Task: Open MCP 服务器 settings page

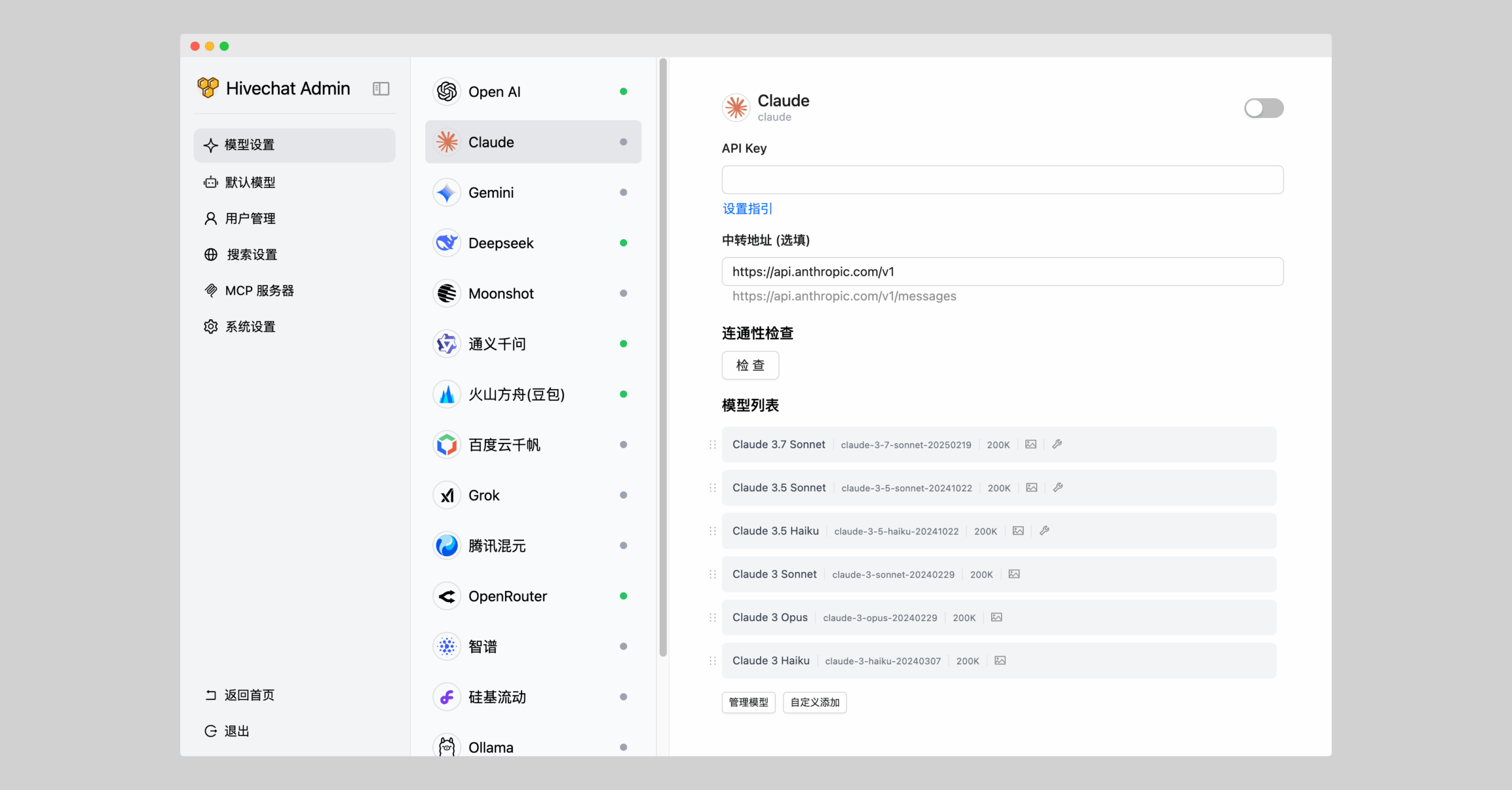Action: click(259, 290)
